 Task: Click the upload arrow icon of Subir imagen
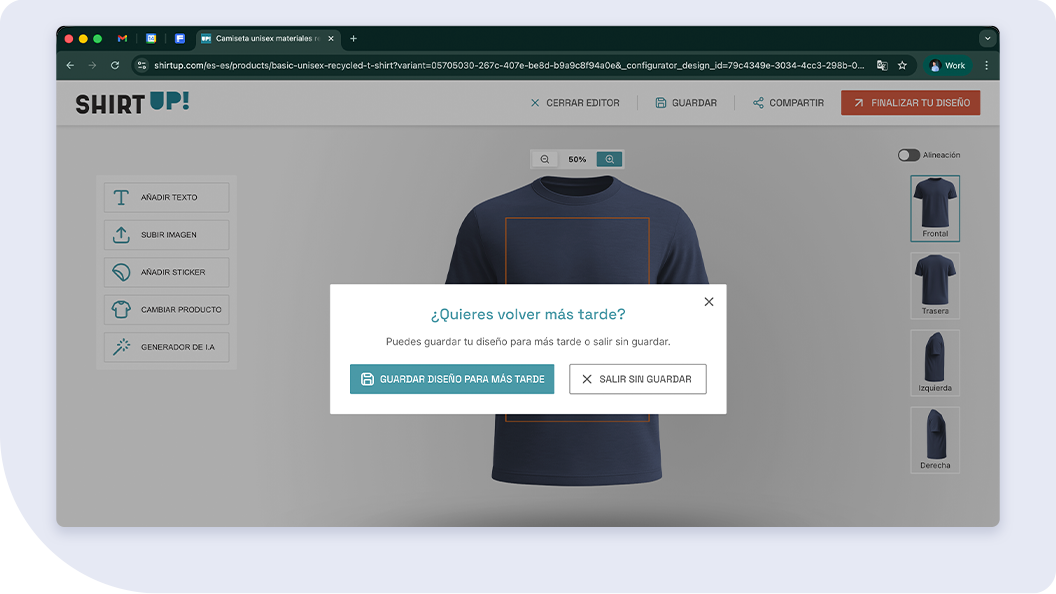pos(121,235)
